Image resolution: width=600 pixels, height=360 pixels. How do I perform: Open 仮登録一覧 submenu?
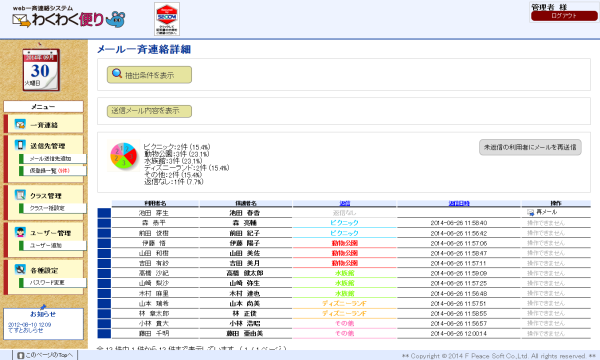coord(52,171)
